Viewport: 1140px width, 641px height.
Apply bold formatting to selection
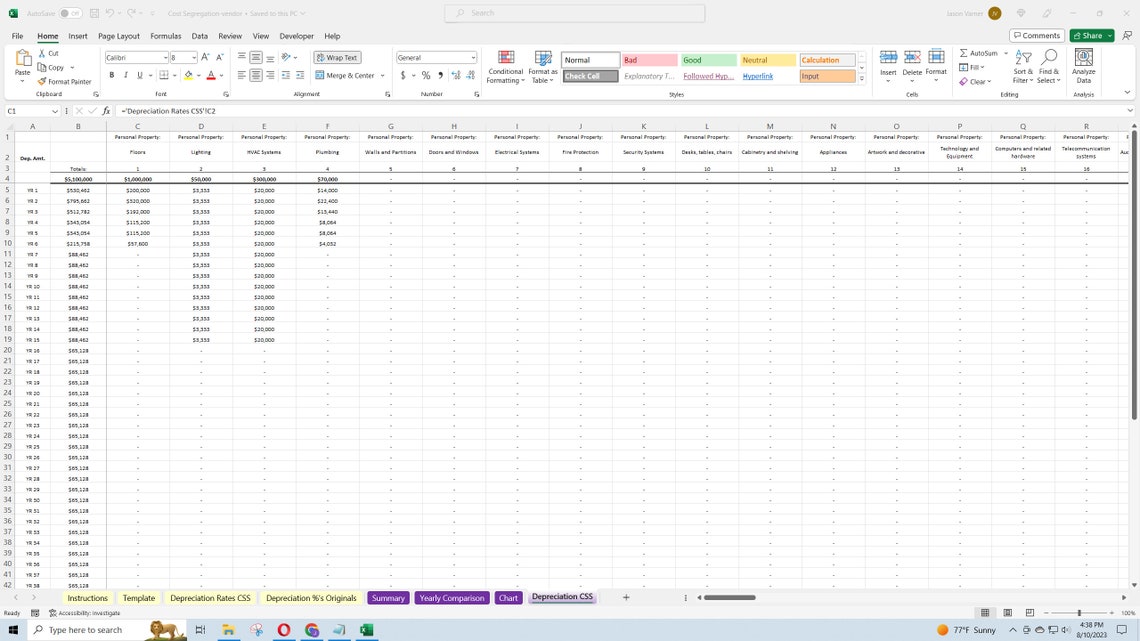point(111,74)
